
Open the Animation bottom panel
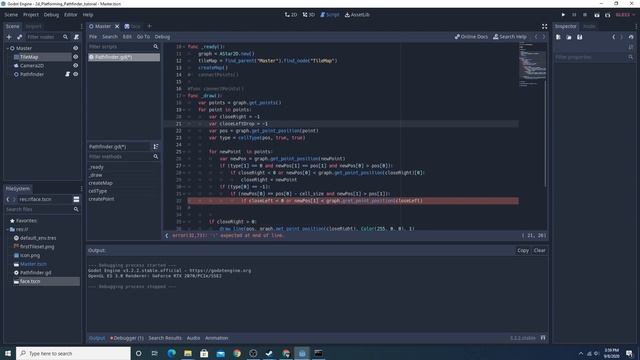pyautogui.click(x=216, y=338)
